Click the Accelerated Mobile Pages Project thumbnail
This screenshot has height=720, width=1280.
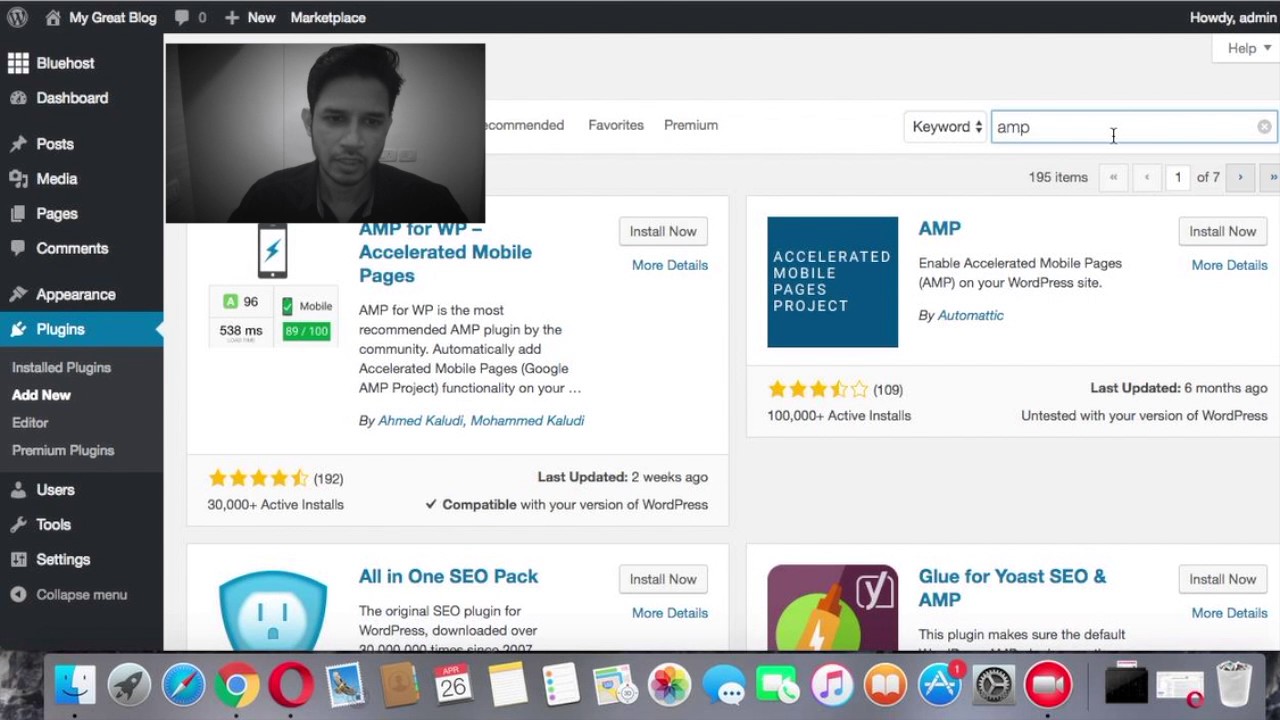(x=832, y=282)
